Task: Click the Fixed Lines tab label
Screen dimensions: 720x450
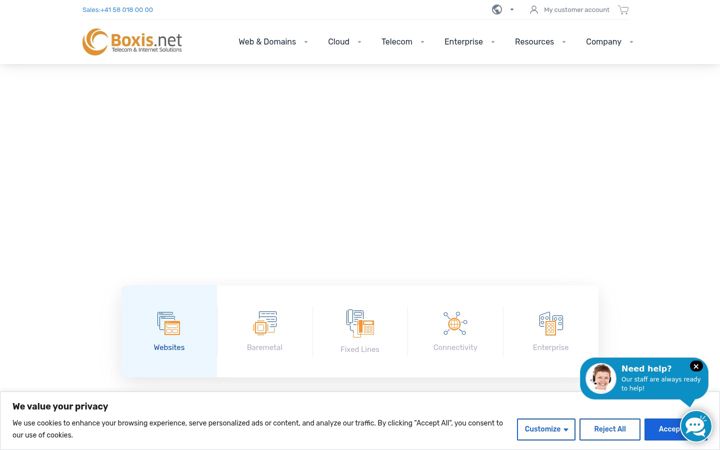Action: 360,349
